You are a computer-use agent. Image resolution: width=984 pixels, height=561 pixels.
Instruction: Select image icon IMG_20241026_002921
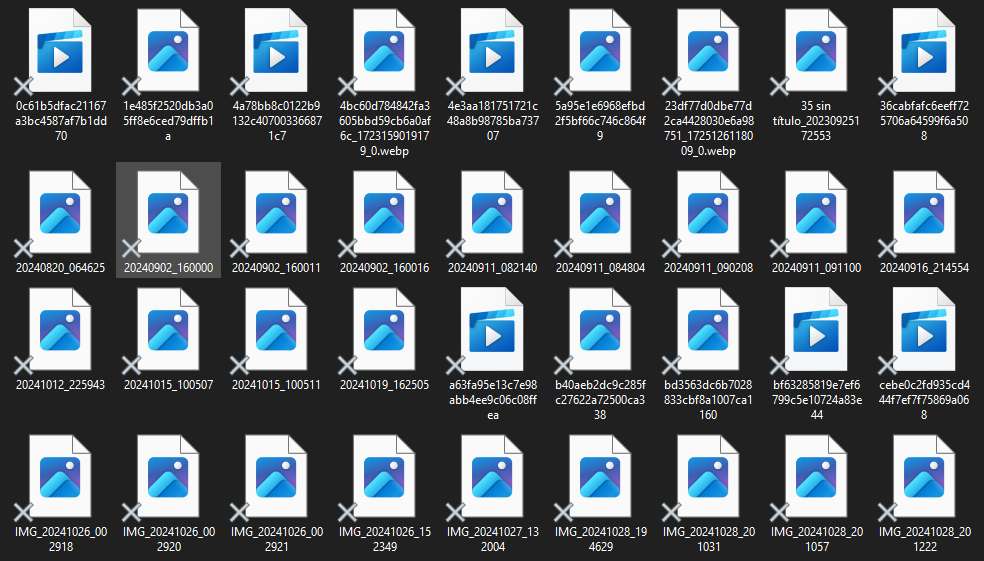pyautogui.click(x=276, y=477)
